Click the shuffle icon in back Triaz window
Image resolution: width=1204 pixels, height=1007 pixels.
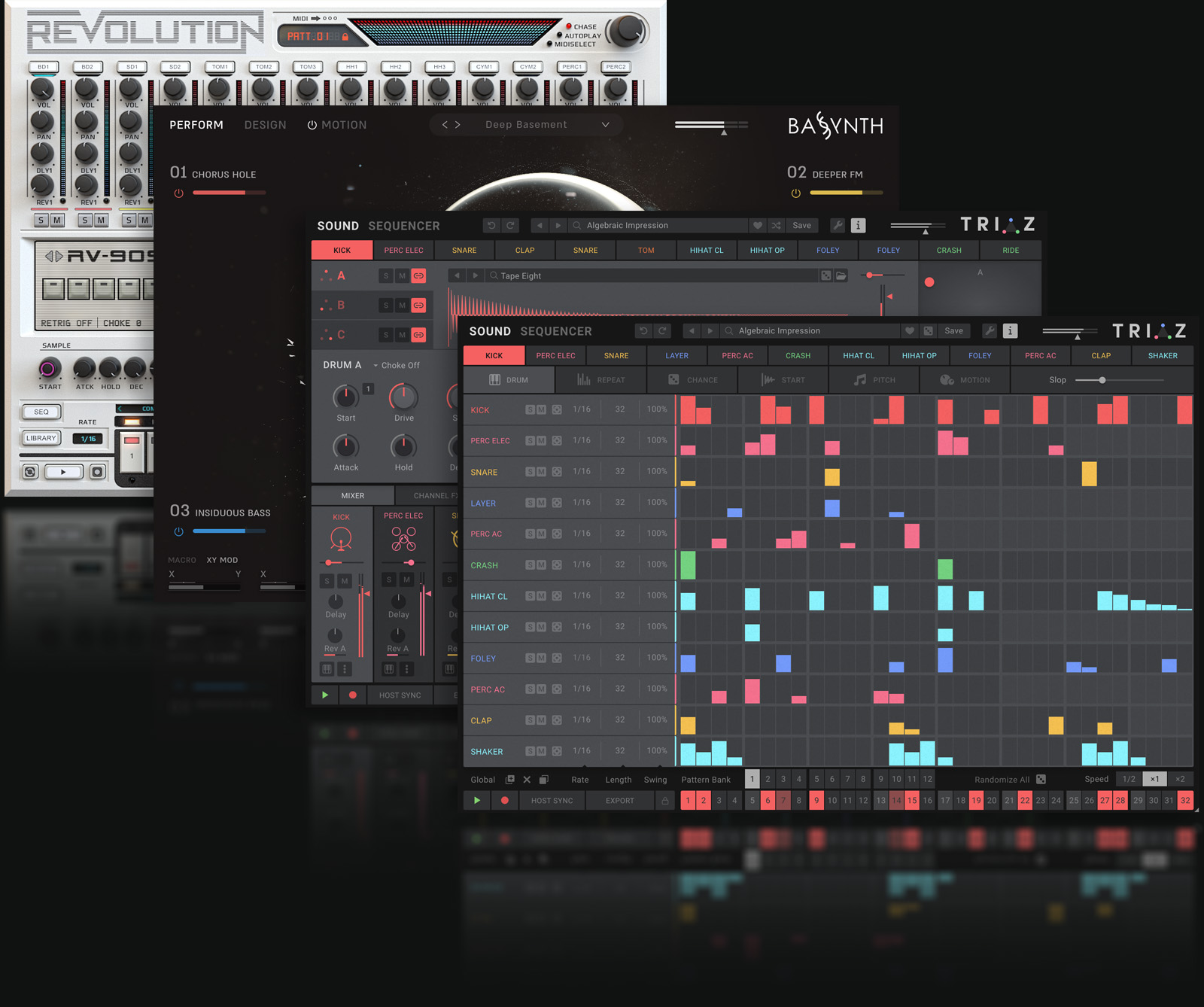[776, 225]
